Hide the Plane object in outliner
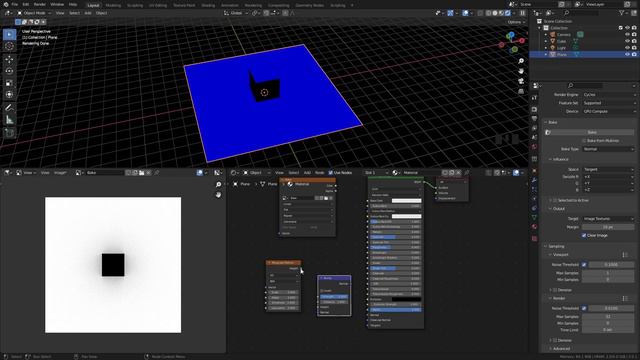Viewport: 640px width, 360px height. point(627,54)
